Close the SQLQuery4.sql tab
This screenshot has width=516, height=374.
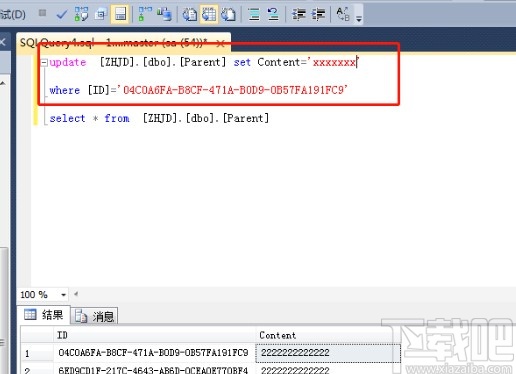(x=220, y=43)
